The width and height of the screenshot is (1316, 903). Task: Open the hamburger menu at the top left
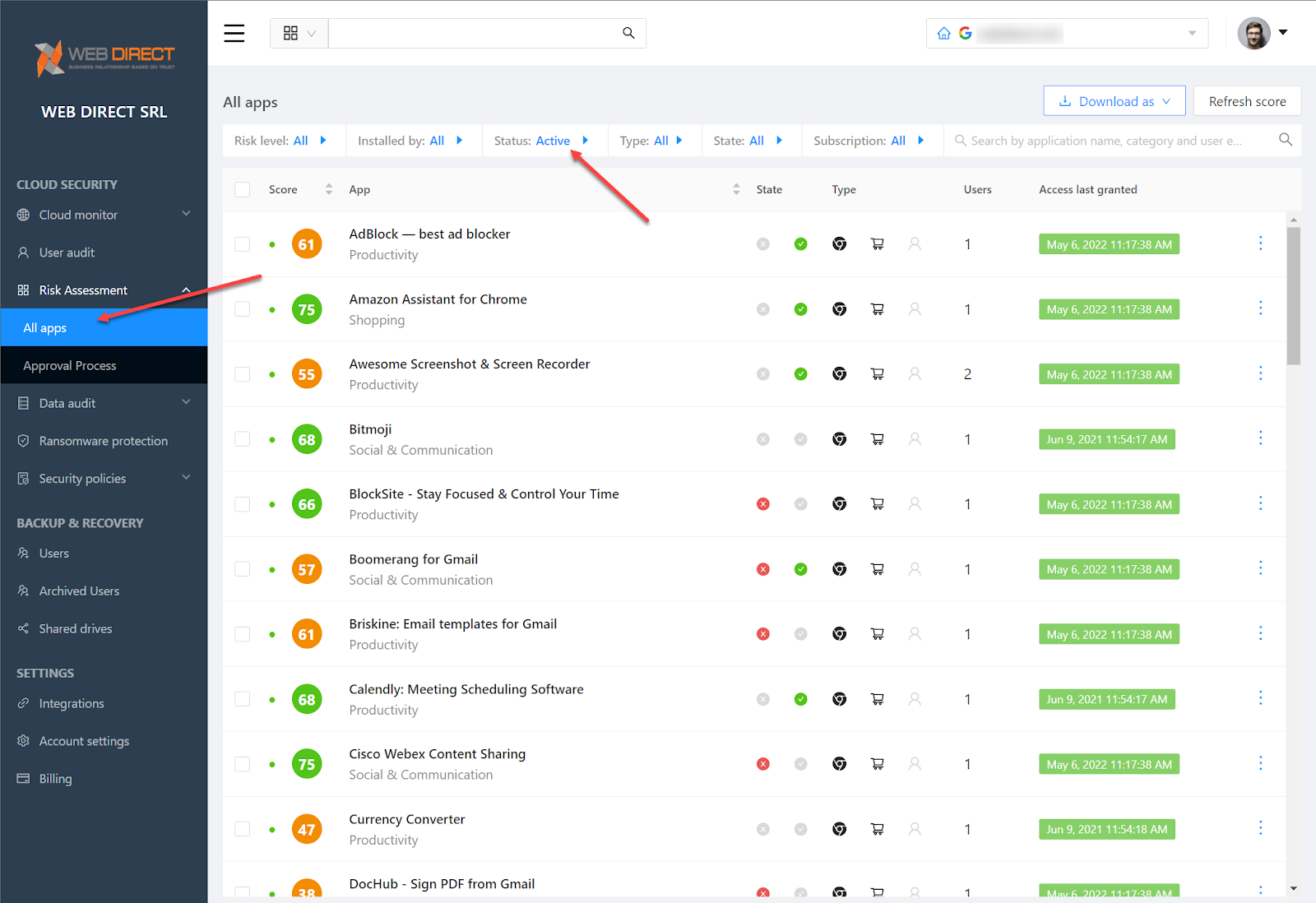pyautogui.click(x=234, y=33)
